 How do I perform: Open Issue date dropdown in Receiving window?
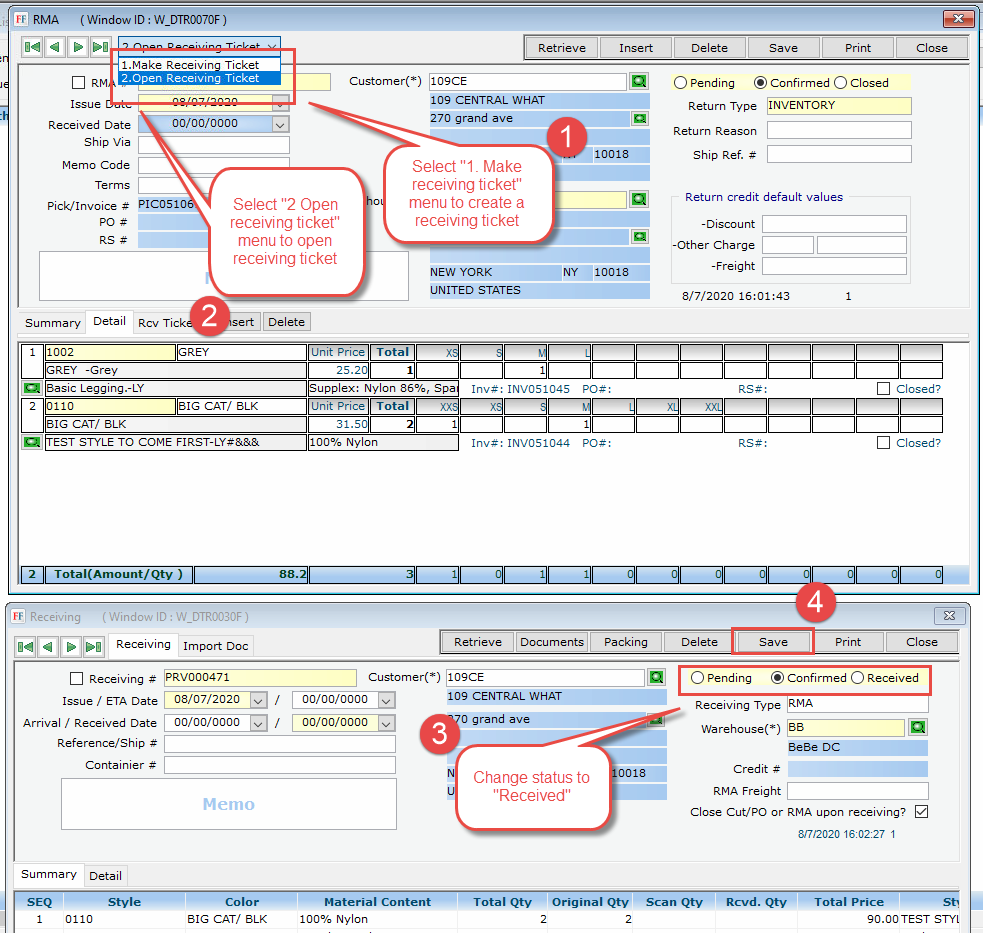click(259, 700)
